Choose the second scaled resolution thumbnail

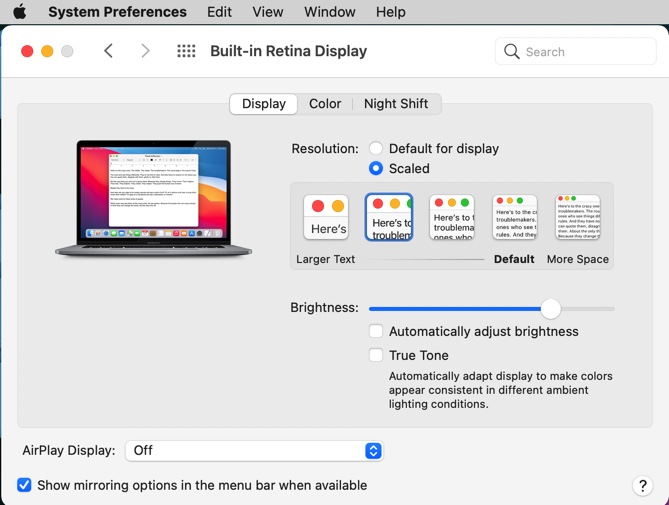[x=389, y=217]
